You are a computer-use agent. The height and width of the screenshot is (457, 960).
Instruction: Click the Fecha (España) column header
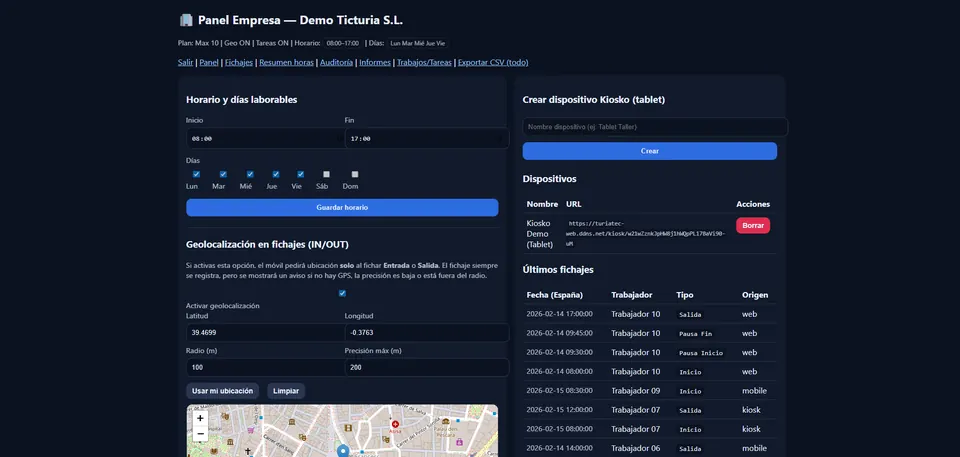click(x=555, y=295)
